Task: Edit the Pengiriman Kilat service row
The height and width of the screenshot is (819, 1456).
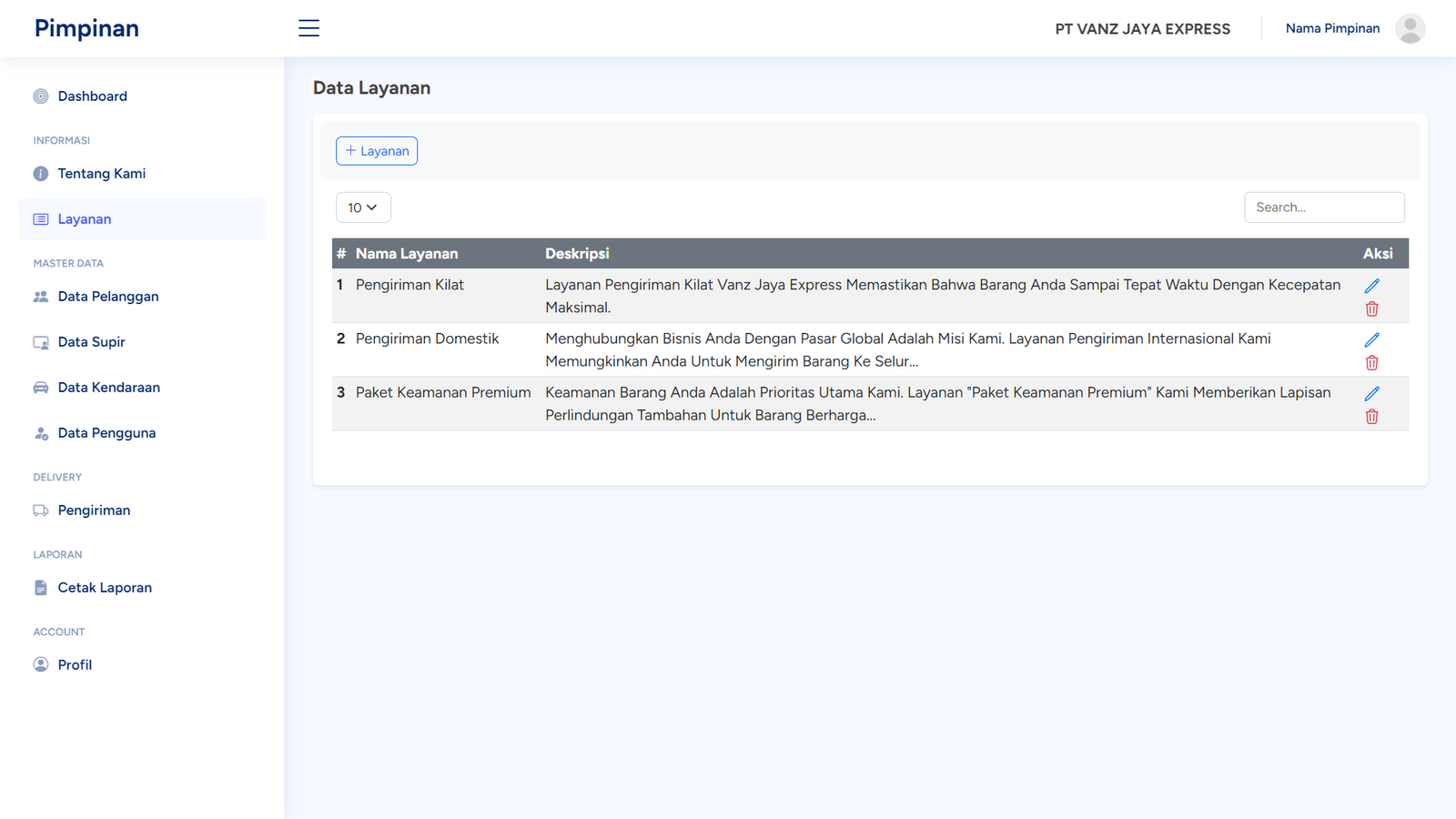Action: pos(1371,286)
